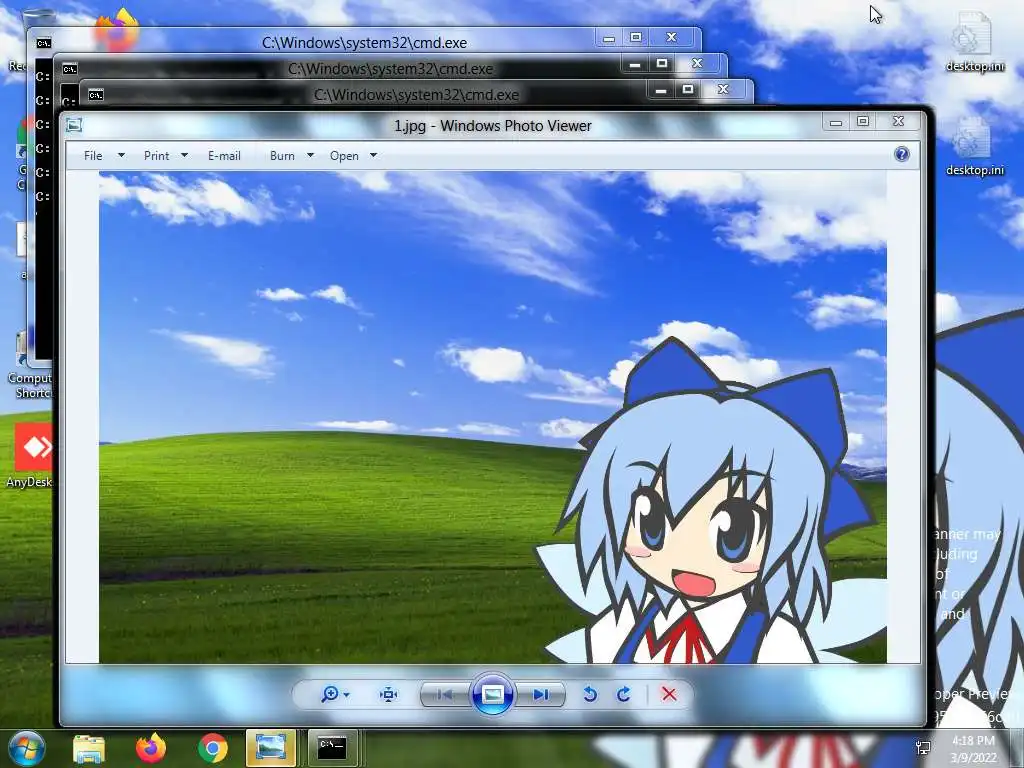Open the Open menu
The width and height of the screenshot is (1024, 768).
pyautogui.click(x=344, y=155)
